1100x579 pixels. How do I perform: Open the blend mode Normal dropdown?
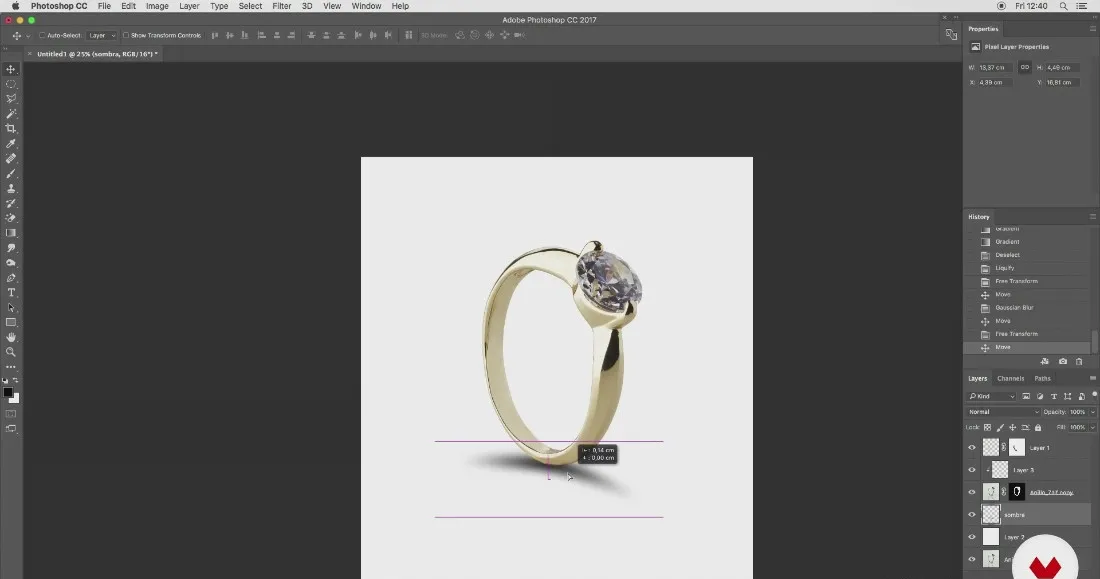click(1002, 412)
